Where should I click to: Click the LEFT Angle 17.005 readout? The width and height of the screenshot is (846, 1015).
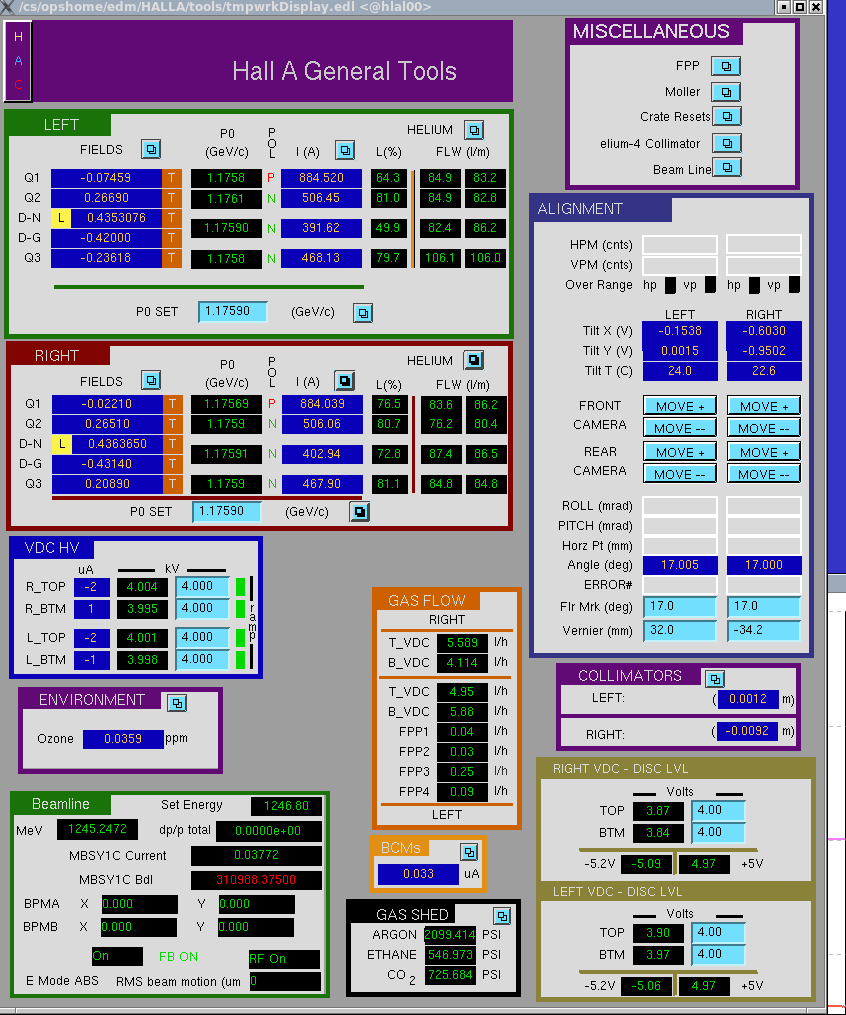[x=680, y=565]
